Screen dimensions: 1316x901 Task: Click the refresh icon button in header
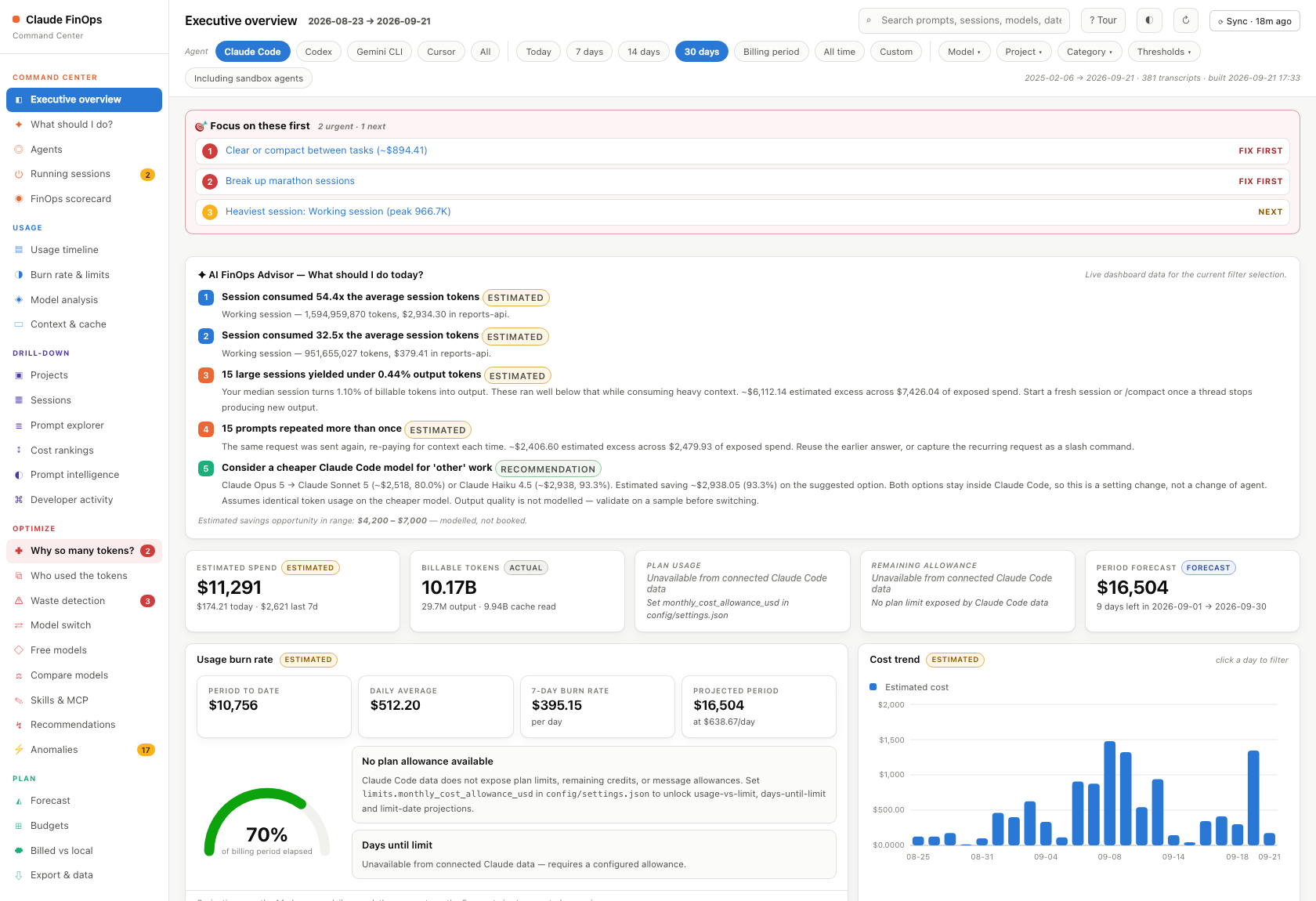point(1186,20)
